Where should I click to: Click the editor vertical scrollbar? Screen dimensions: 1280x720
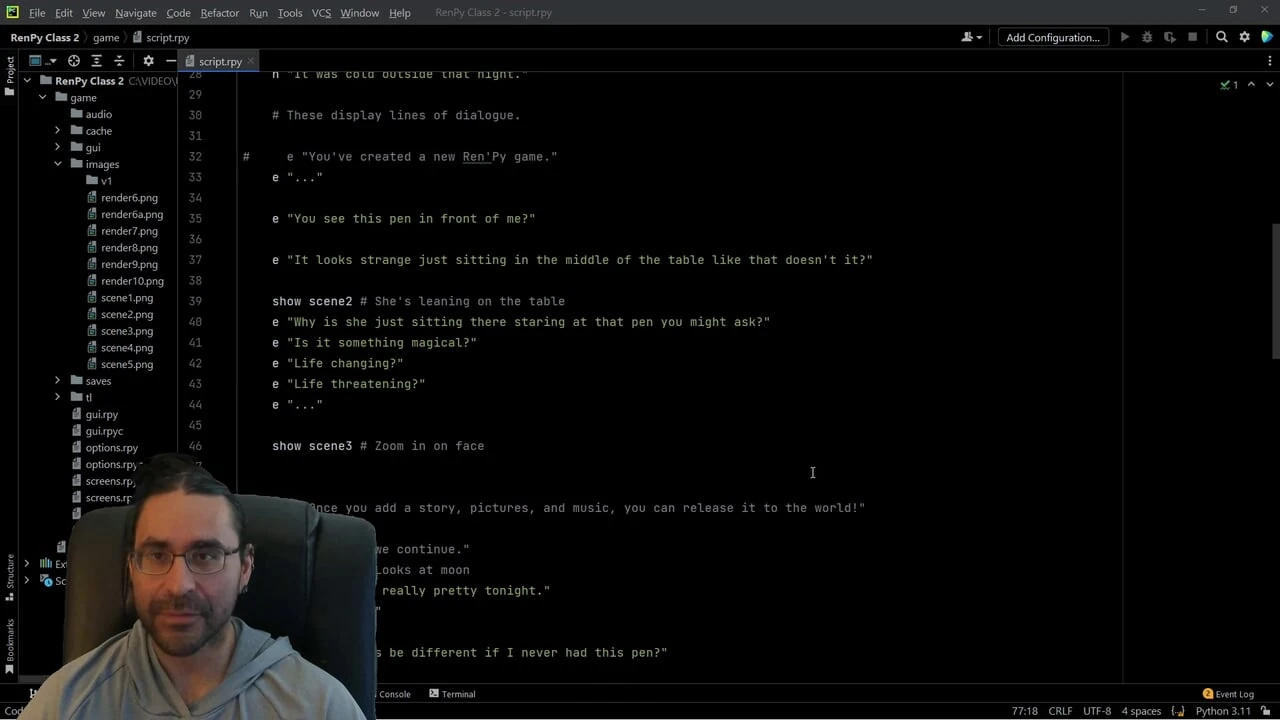point(1274,290)
